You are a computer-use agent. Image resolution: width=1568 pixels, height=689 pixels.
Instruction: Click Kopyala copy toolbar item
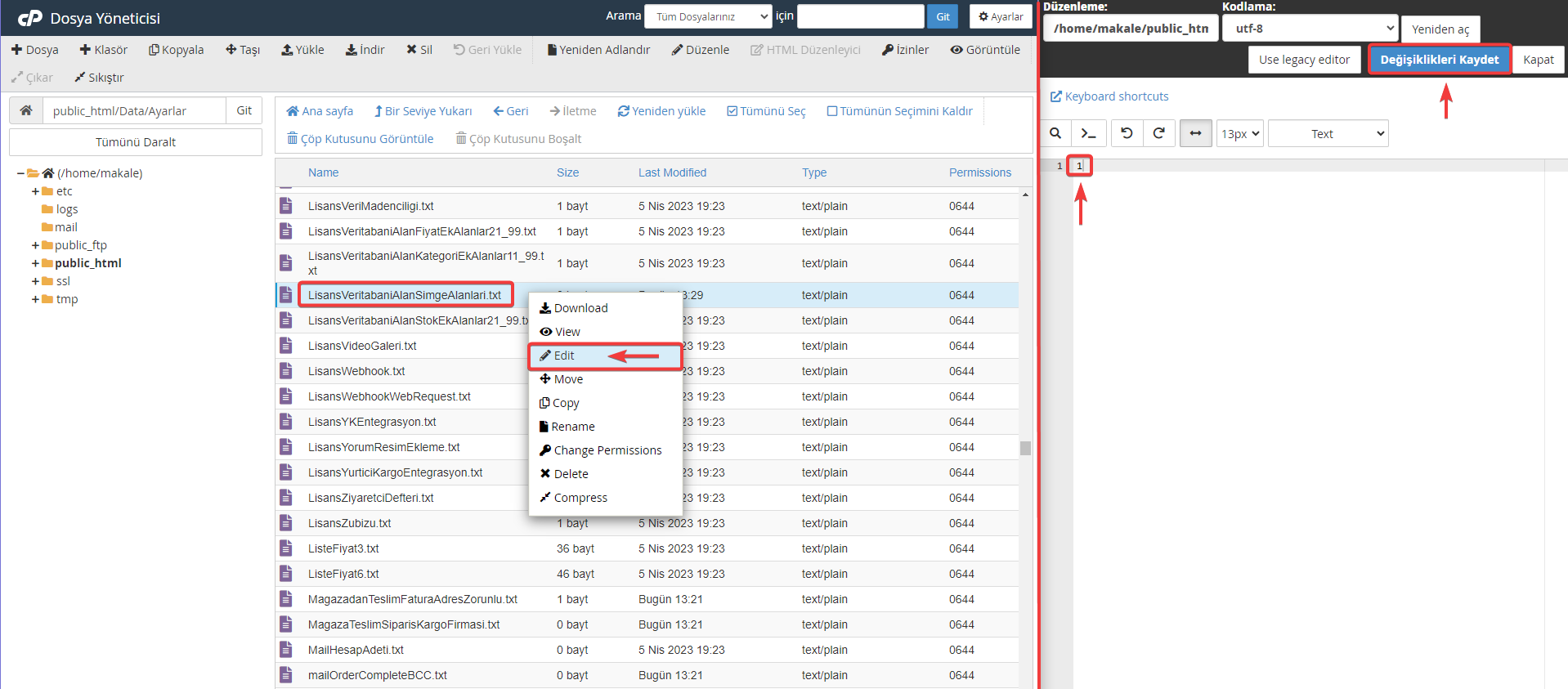coord(176,50)
